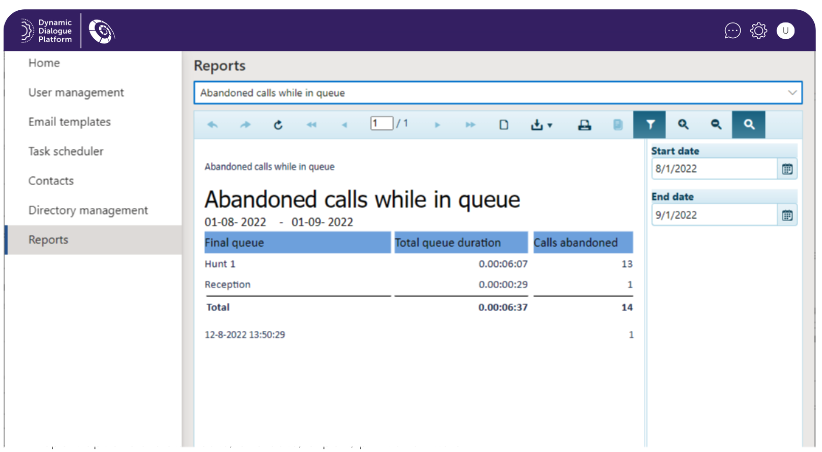Viewport: 822px width, 452px height.
Task: Select Reports in the sidebar
Action: (94, 240)
